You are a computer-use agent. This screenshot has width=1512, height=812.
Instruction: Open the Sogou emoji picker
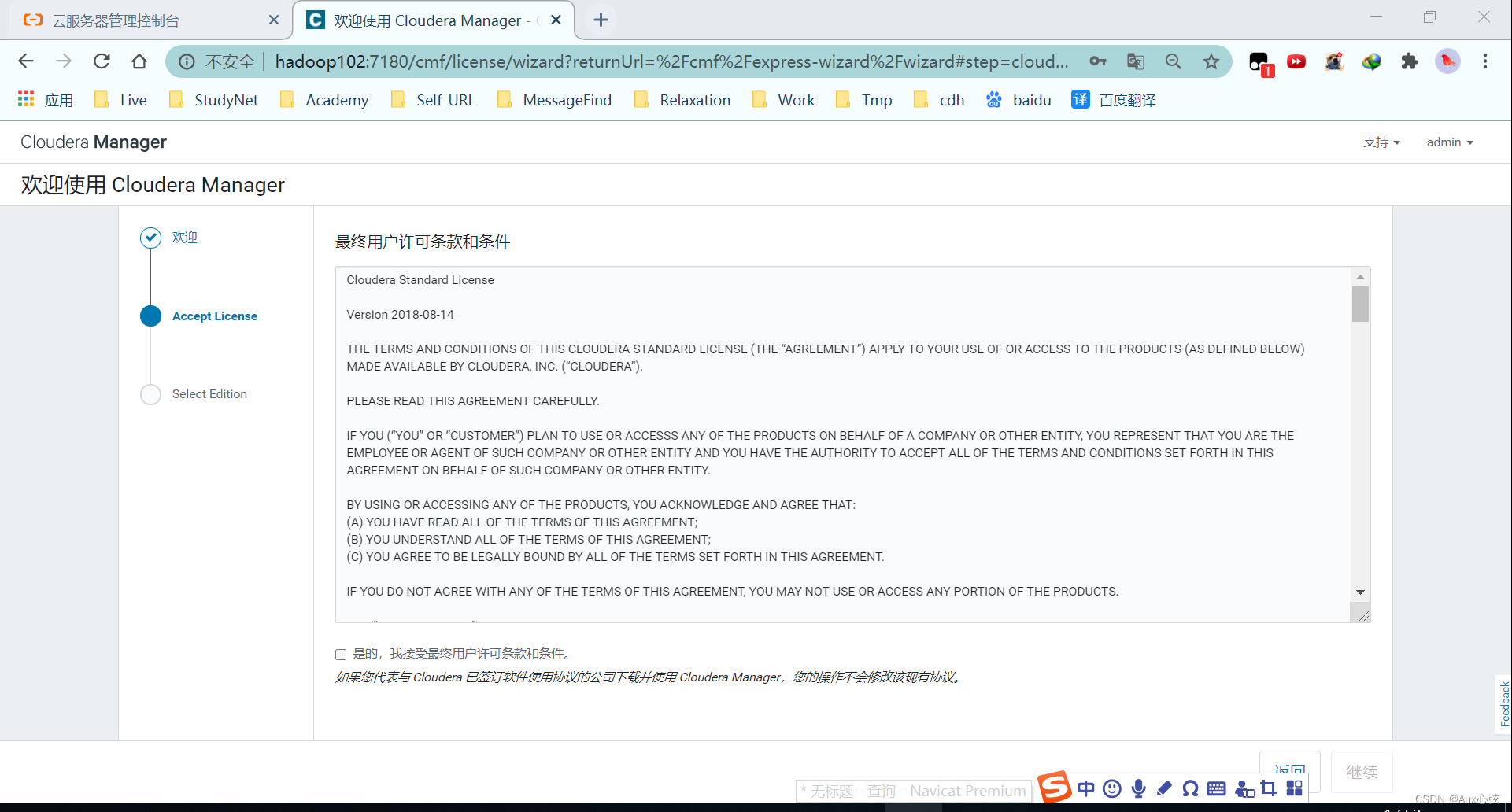coord(1111,788)
